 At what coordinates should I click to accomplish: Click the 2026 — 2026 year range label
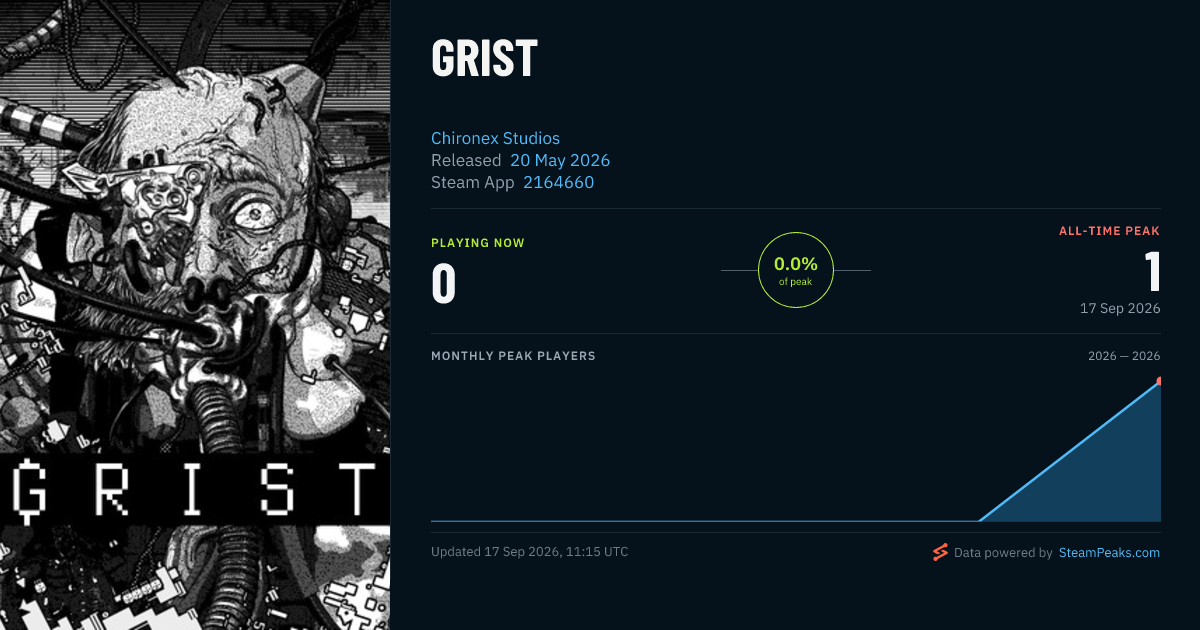(x=1124, y=356)
